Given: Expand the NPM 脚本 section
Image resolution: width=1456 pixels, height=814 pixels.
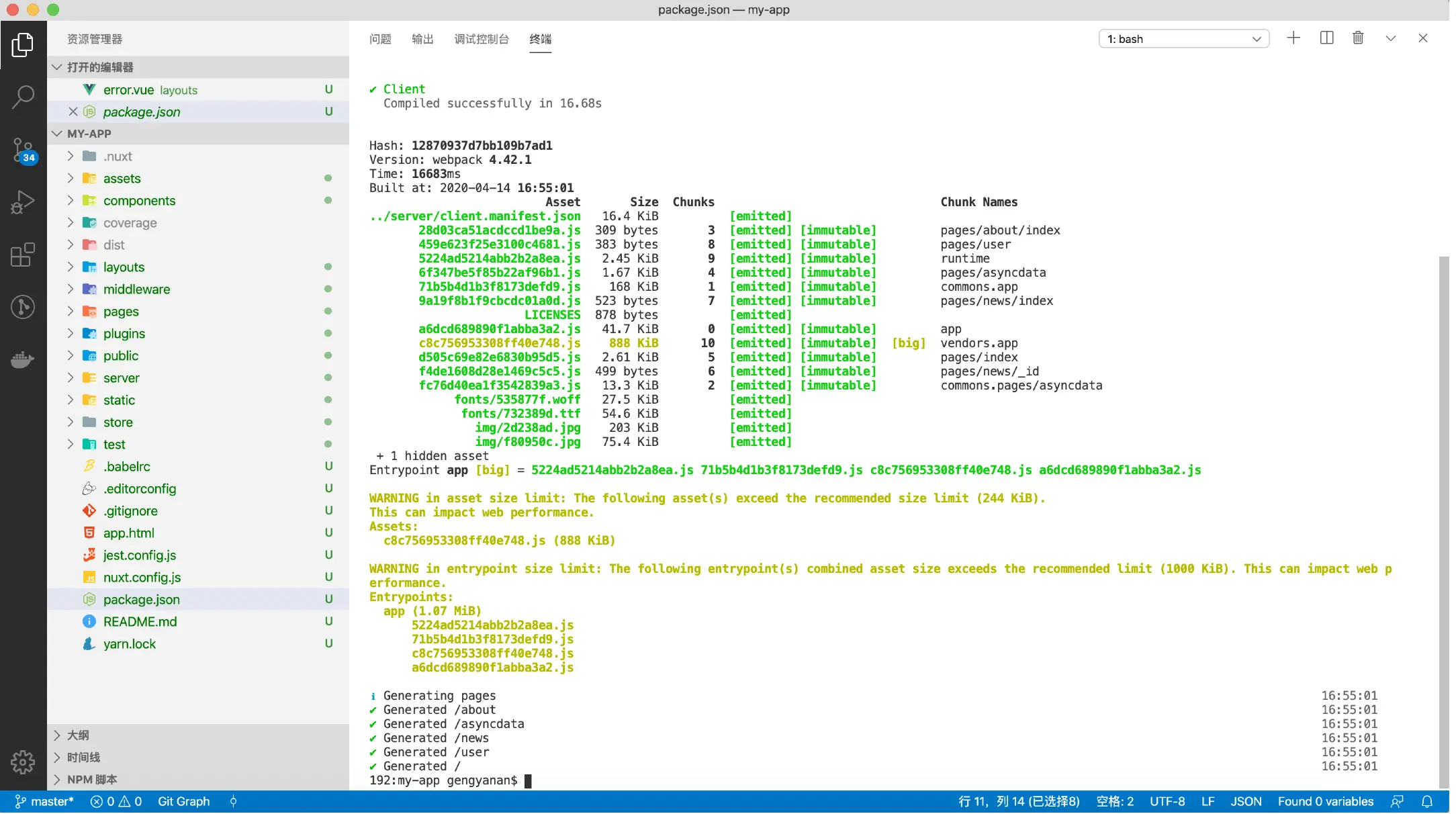Looking at the screenshot, I should tap(92, 780).
